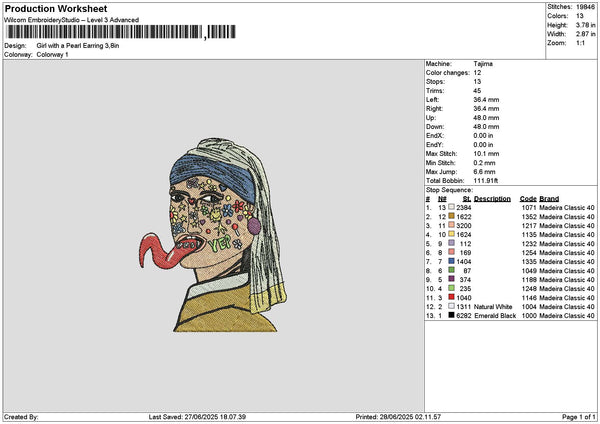Click the Machine Tajima entry
Screen dimensions: 600x424
[460, 64]
